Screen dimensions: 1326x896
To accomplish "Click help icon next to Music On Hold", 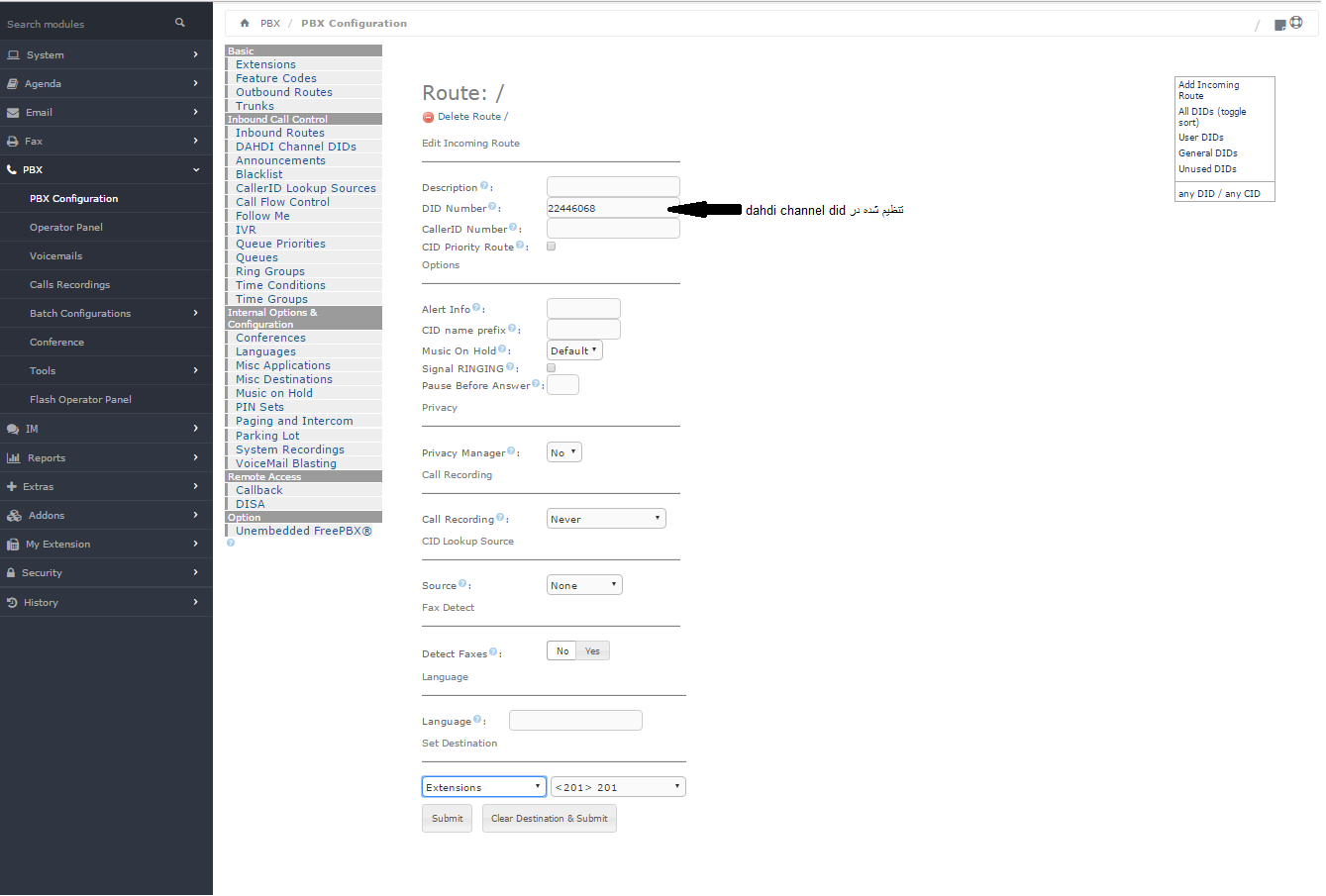I will (x=502, y=348).
